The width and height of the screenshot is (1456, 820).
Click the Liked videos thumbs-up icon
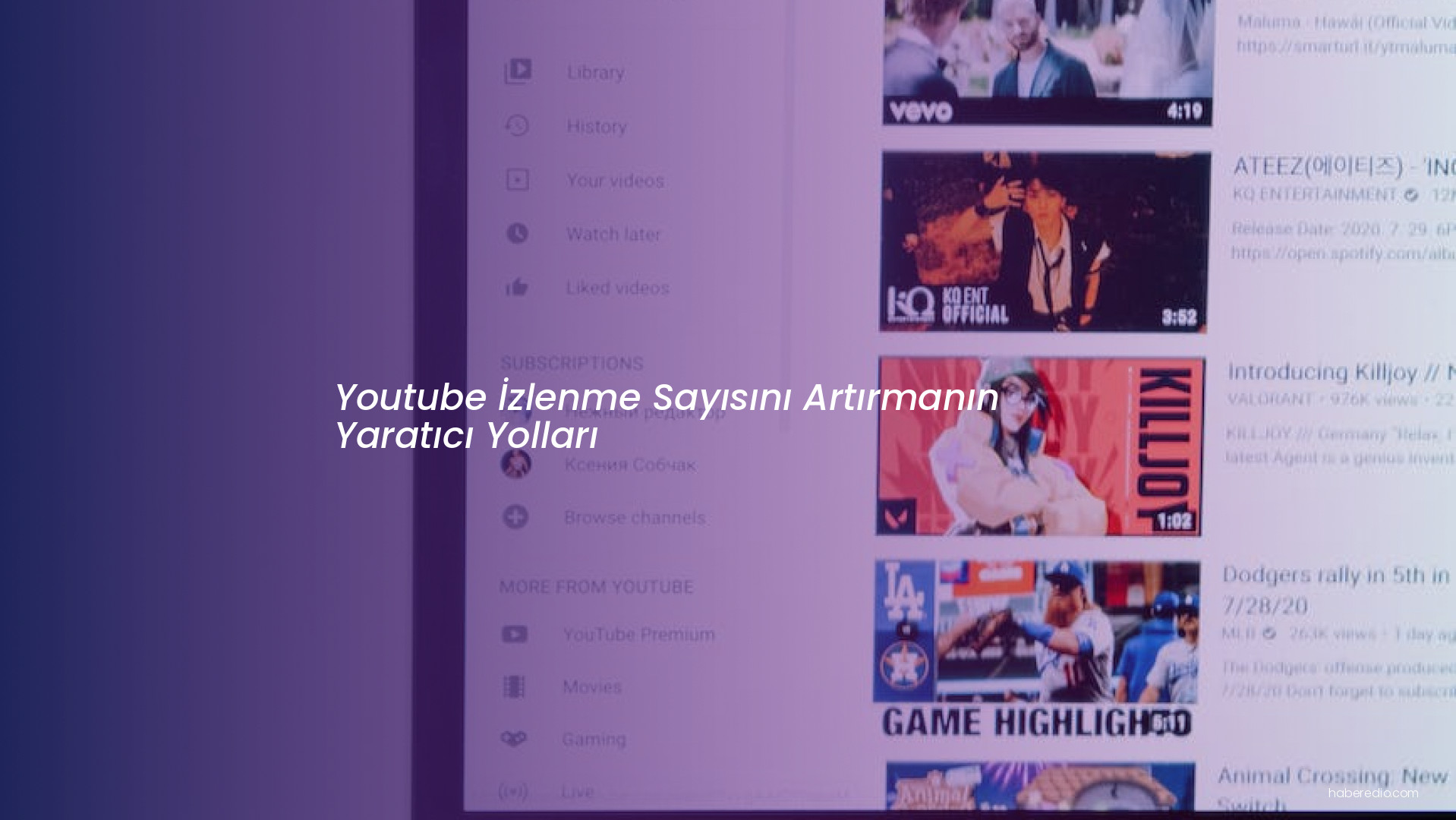point(517,287)
